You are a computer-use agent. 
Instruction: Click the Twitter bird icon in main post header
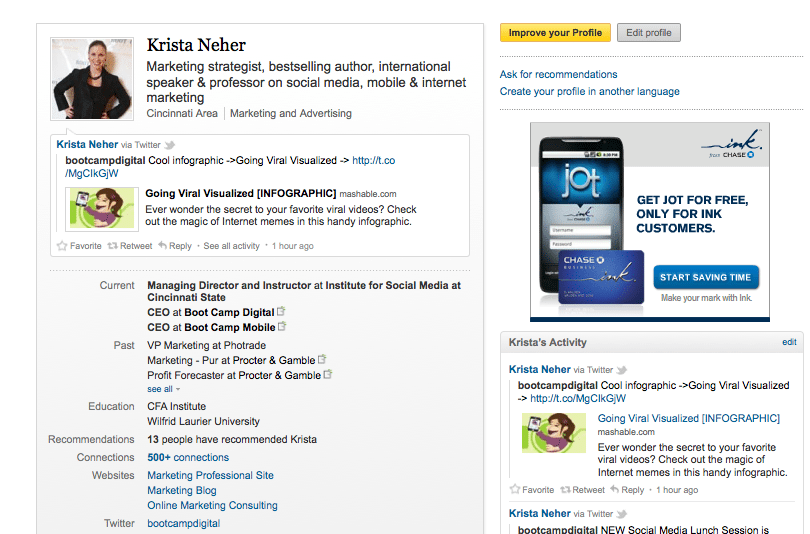[x=169, y=145]
